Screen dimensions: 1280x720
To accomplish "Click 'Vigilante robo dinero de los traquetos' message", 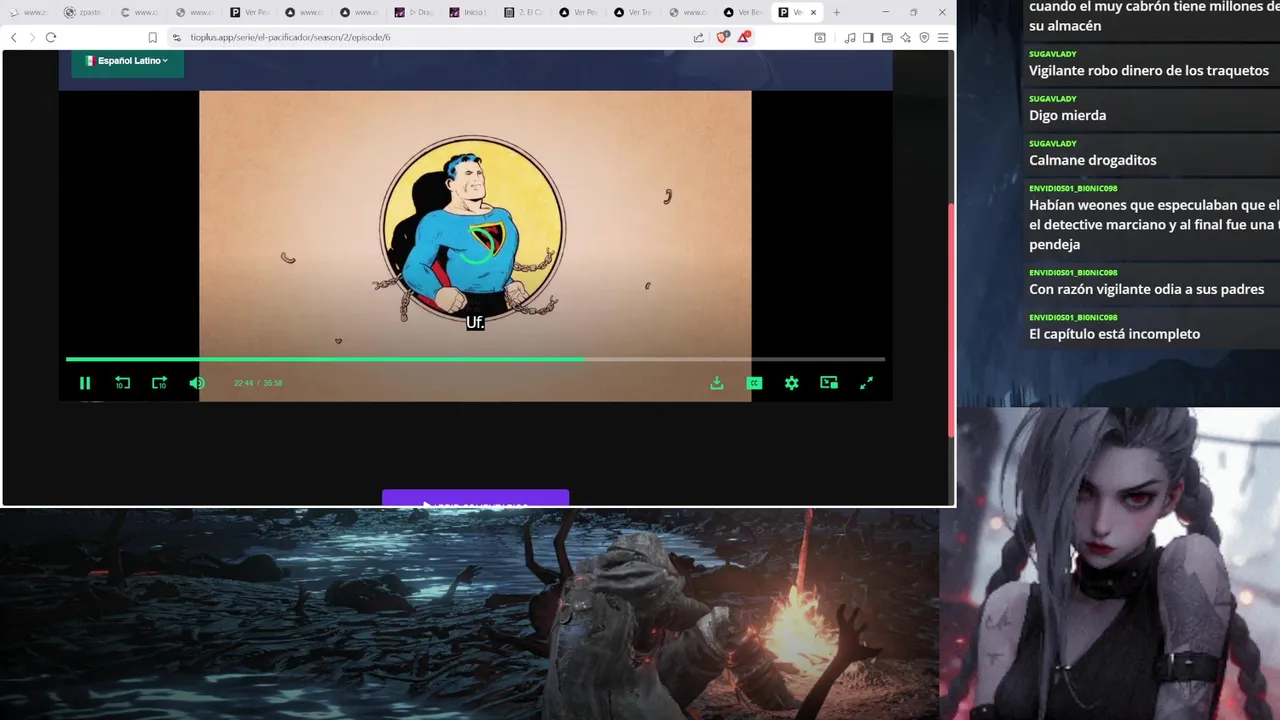I will 1149,71.
